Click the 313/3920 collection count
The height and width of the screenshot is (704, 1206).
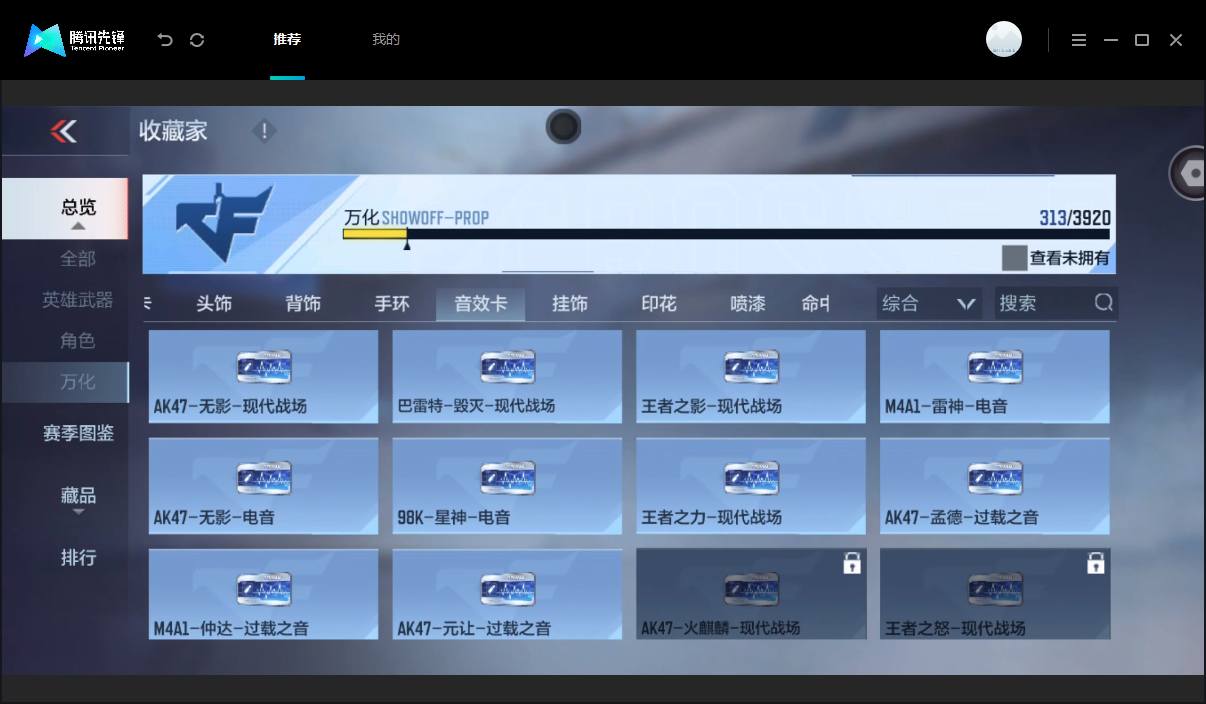pos(1074,218)
